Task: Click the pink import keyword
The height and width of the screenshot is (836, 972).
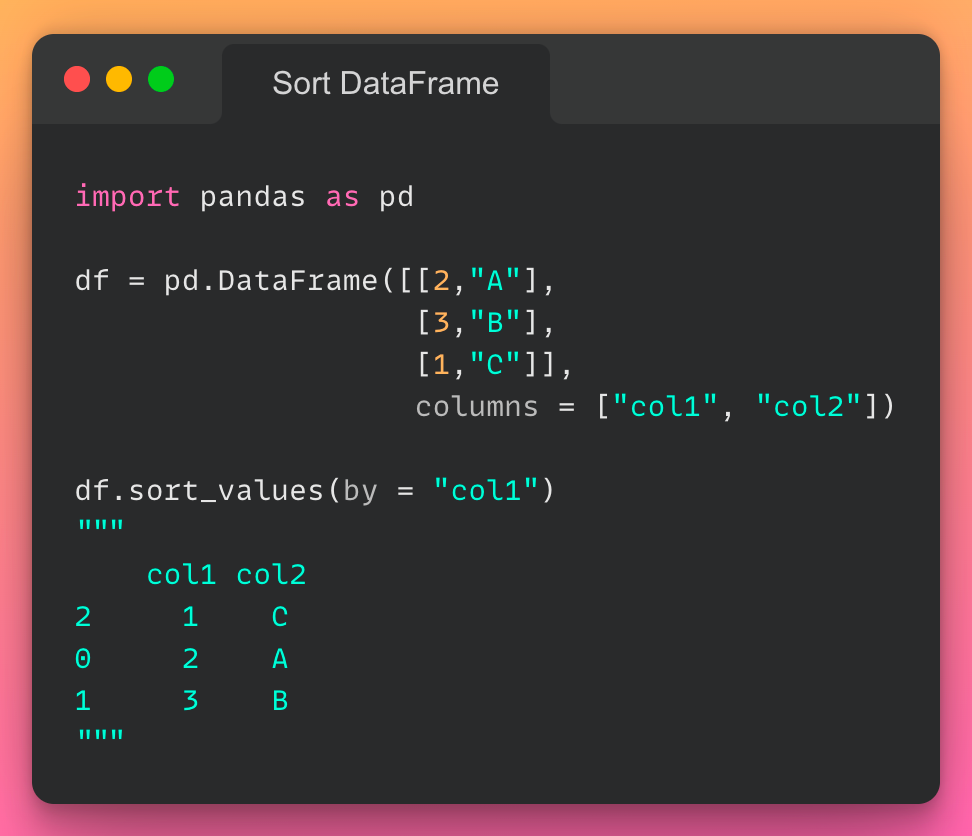Action: [x=128, y=197]
